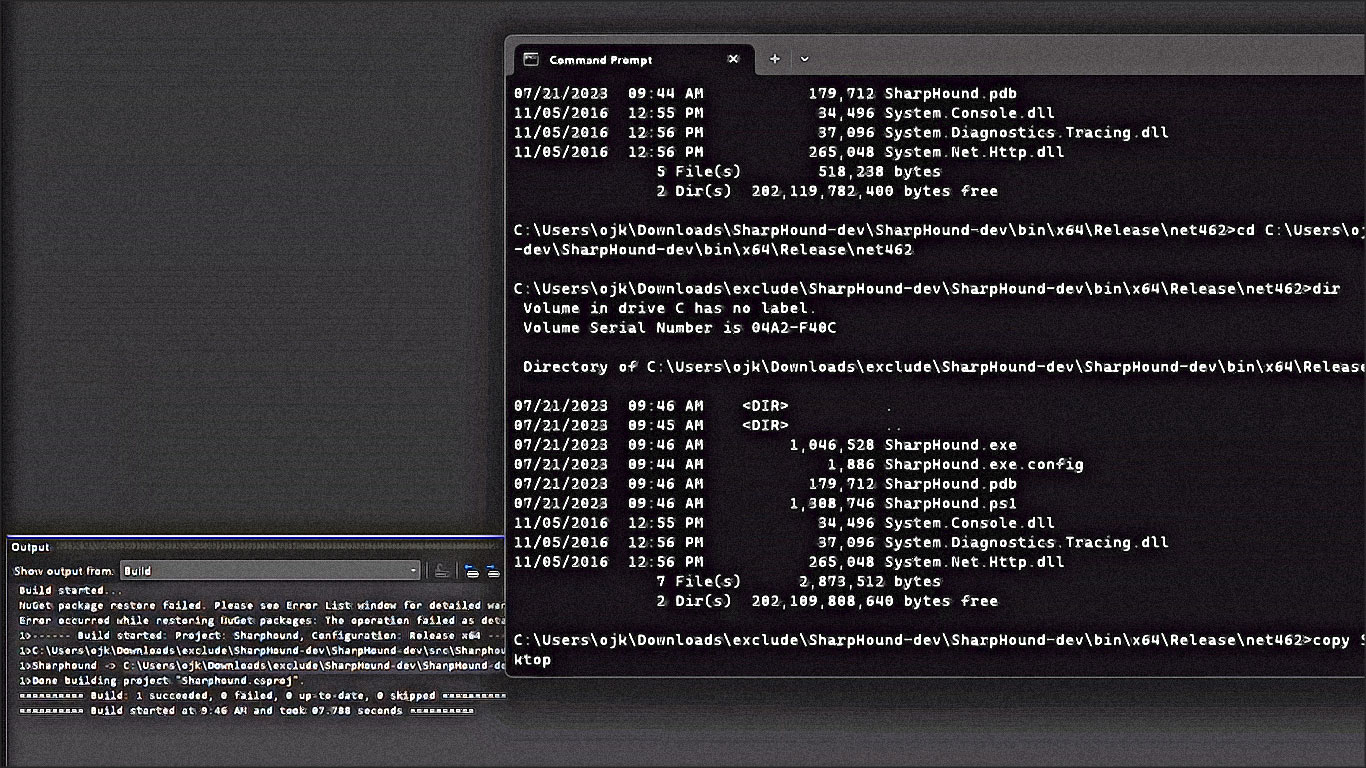Click the 1>C:\Users\ojk src path output line
This screenshot has width=1366, height=768.
262,650
